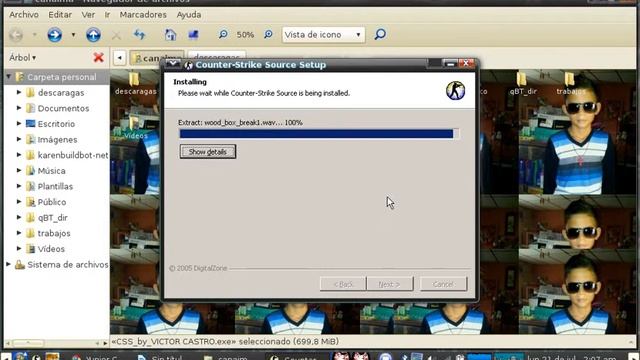Click the stop loading X icon
The image size is (640, 360).
(x=116, y=35)
